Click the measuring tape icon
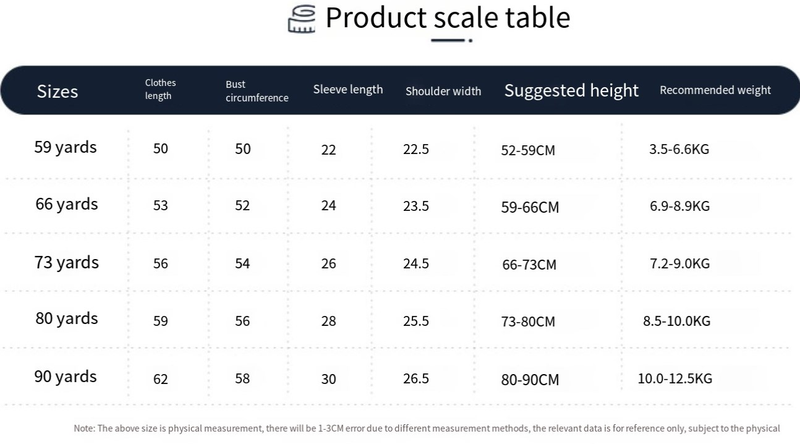Image resolution: width=800 pixels, height=444 pixels. click(x=301, y=20)
